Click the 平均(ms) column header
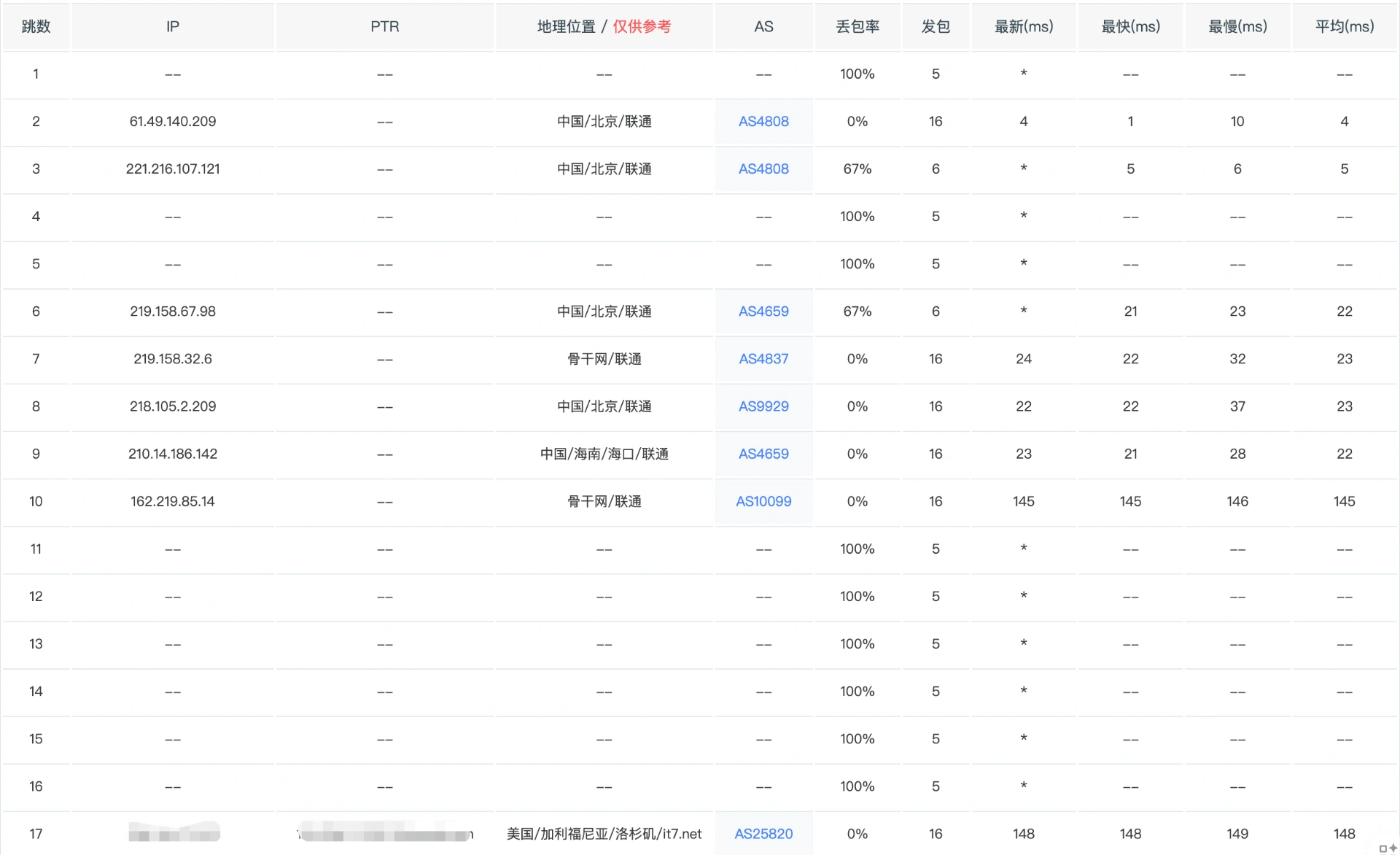This screenshot has height=855, width=1400. 1344,26
